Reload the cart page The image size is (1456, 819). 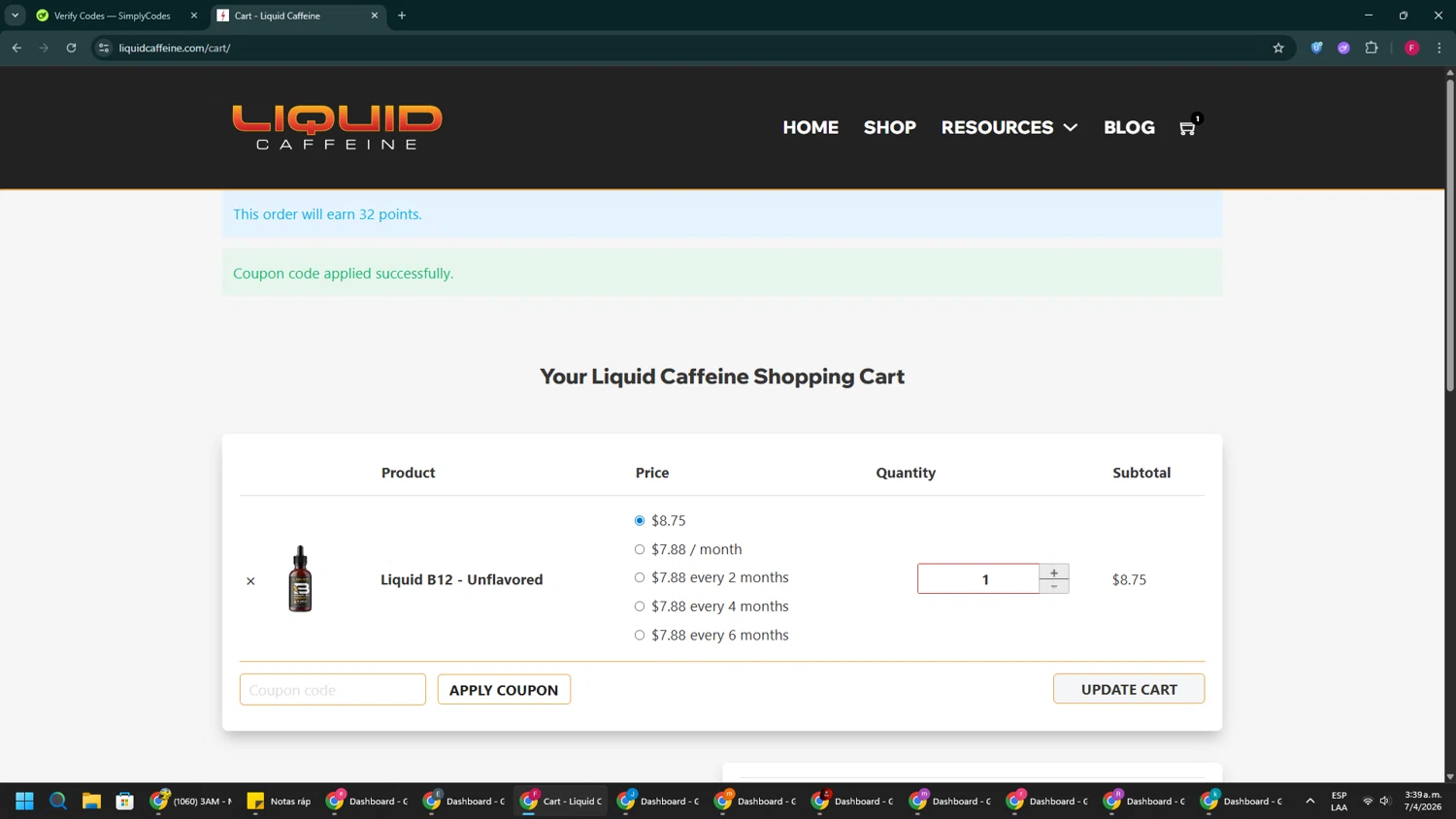click(71, 48)
